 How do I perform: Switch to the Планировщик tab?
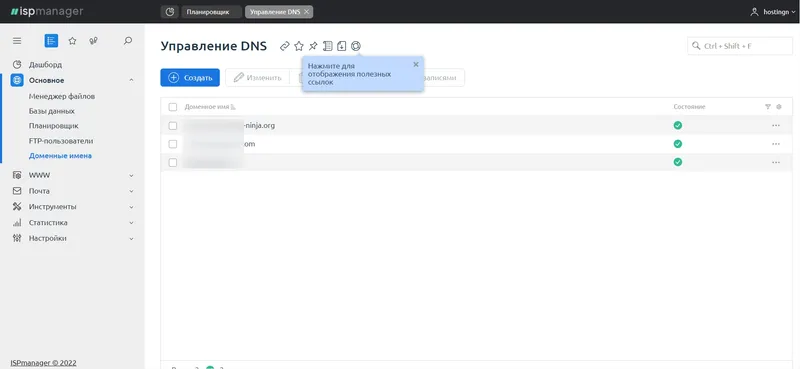point(211,12)
